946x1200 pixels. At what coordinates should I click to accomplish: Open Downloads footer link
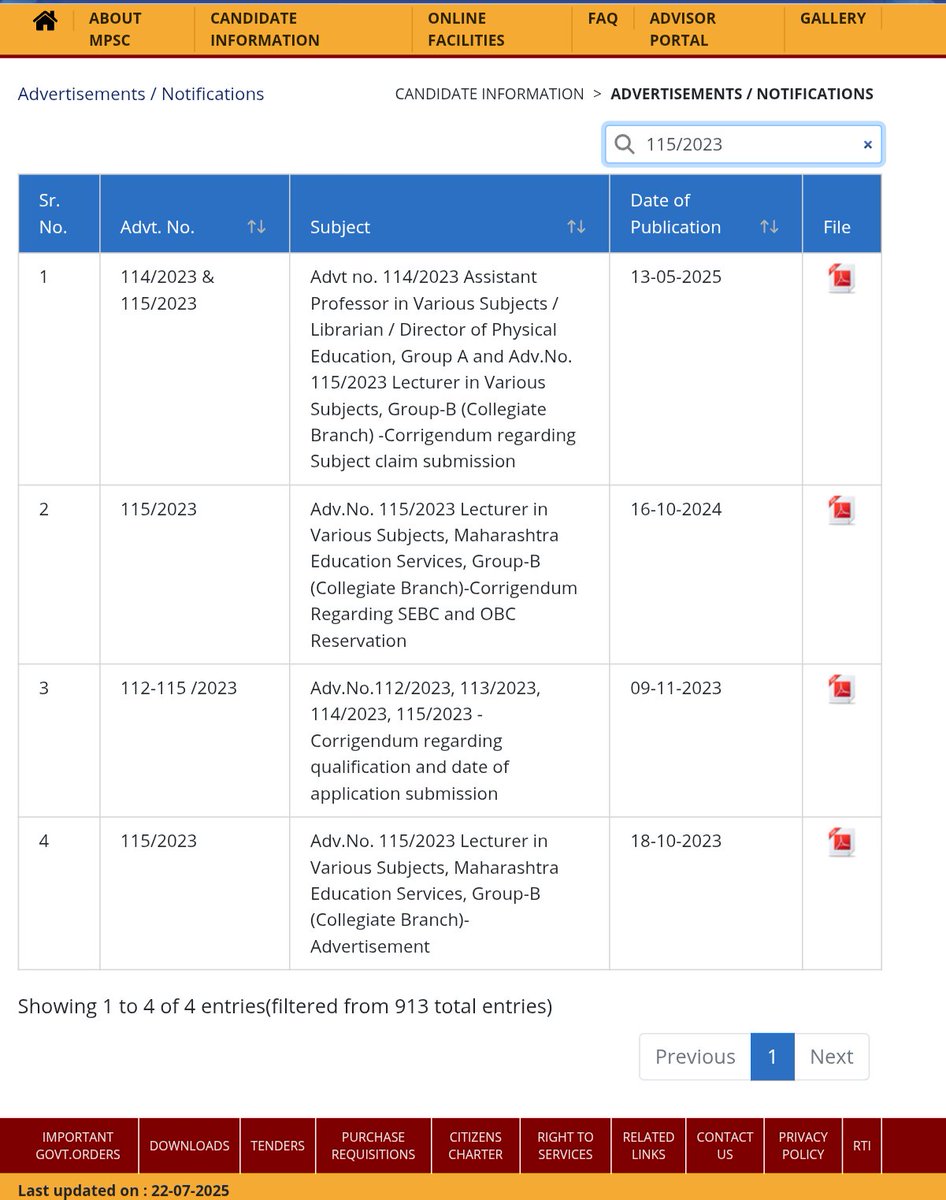click(x=190, y=1146)
